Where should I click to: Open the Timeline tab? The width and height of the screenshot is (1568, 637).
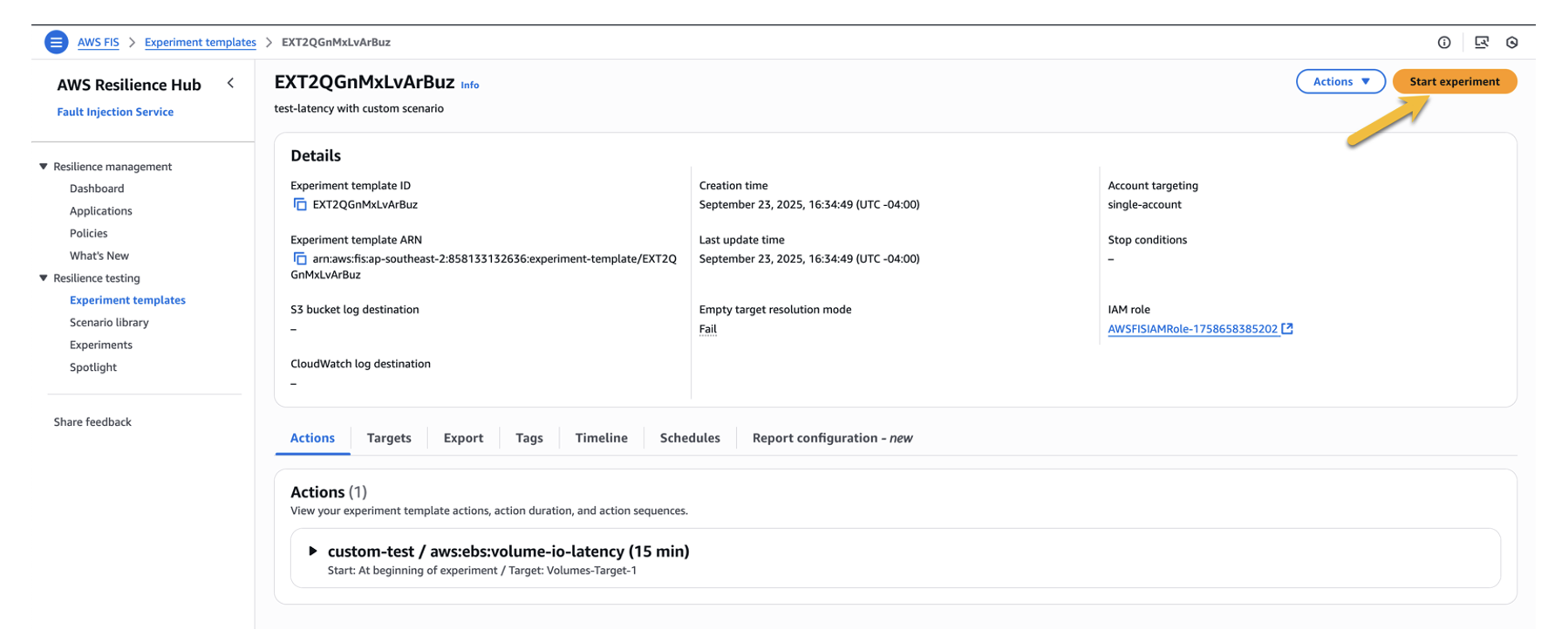pos(601,438)
